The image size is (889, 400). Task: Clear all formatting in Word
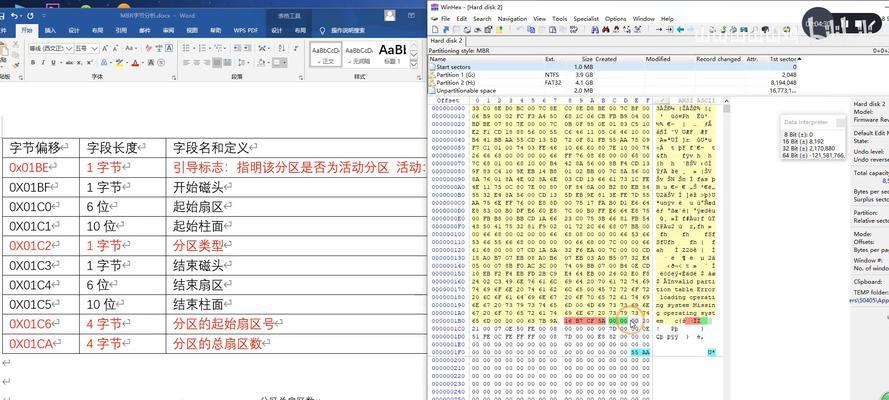[x=149, y=48]
